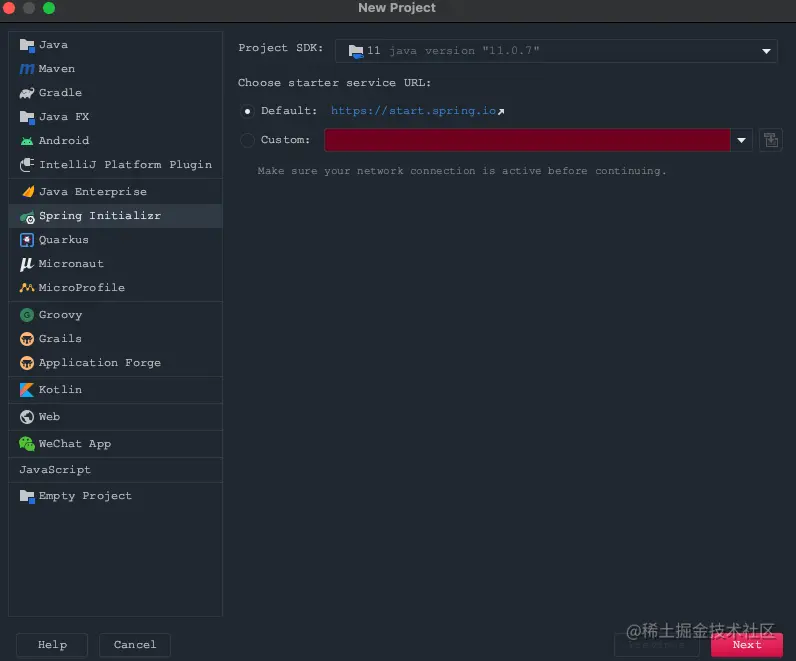
Task: Select the Spring Initializr label
Action: click(x=100, y=216)
